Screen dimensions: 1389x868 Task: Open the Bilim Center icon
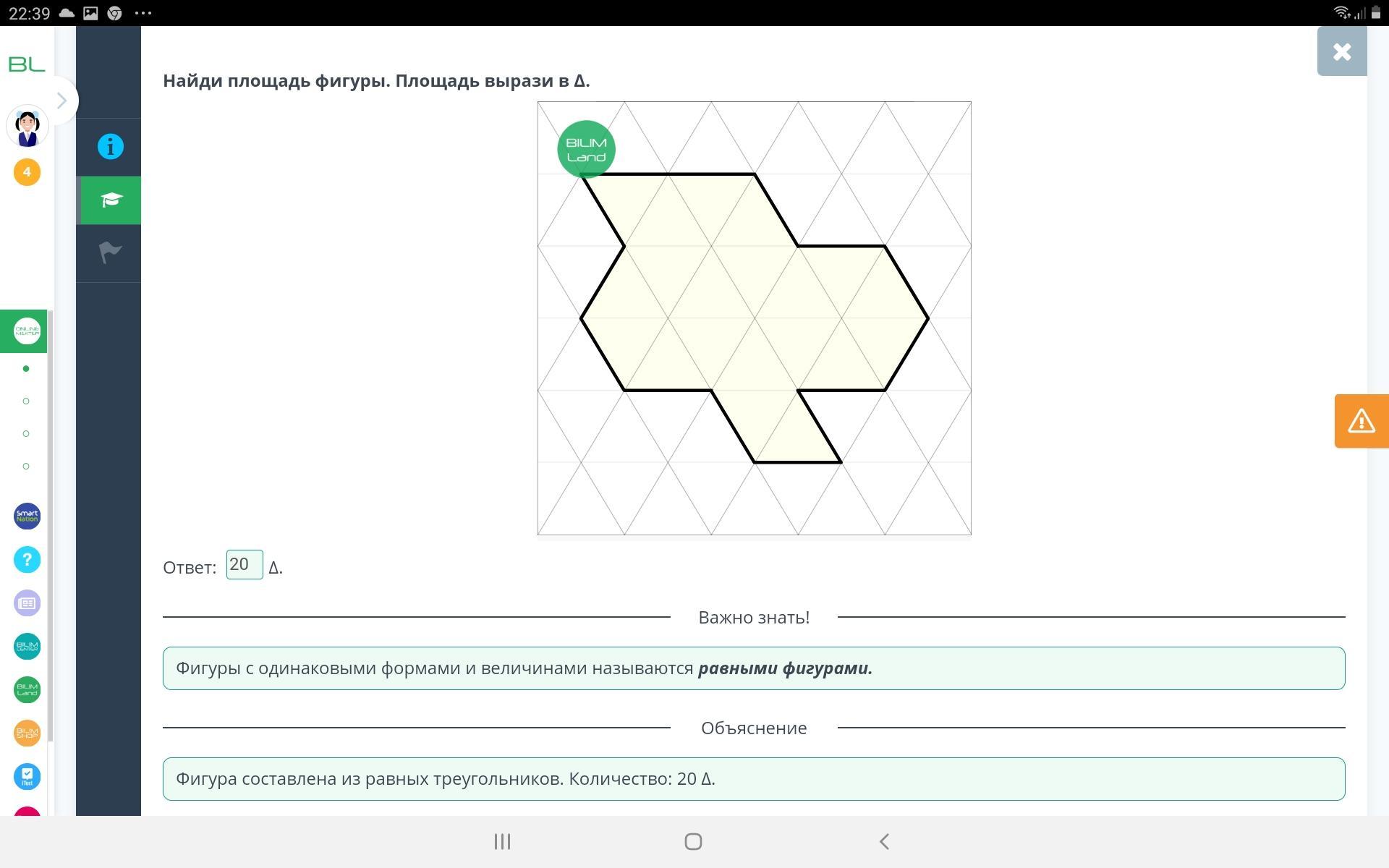[27, 646]
